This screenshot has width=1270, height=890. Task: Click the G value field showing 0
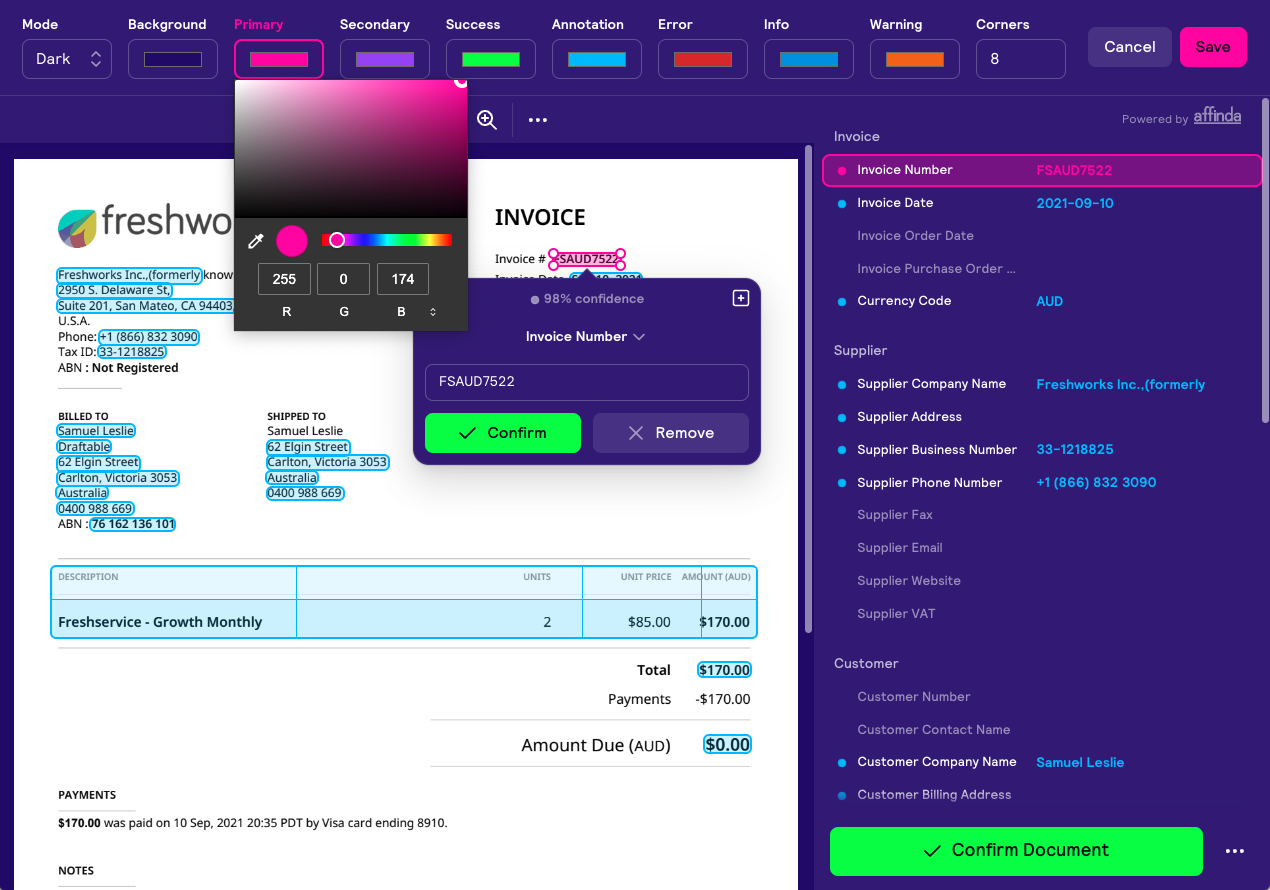coord(344,279)
